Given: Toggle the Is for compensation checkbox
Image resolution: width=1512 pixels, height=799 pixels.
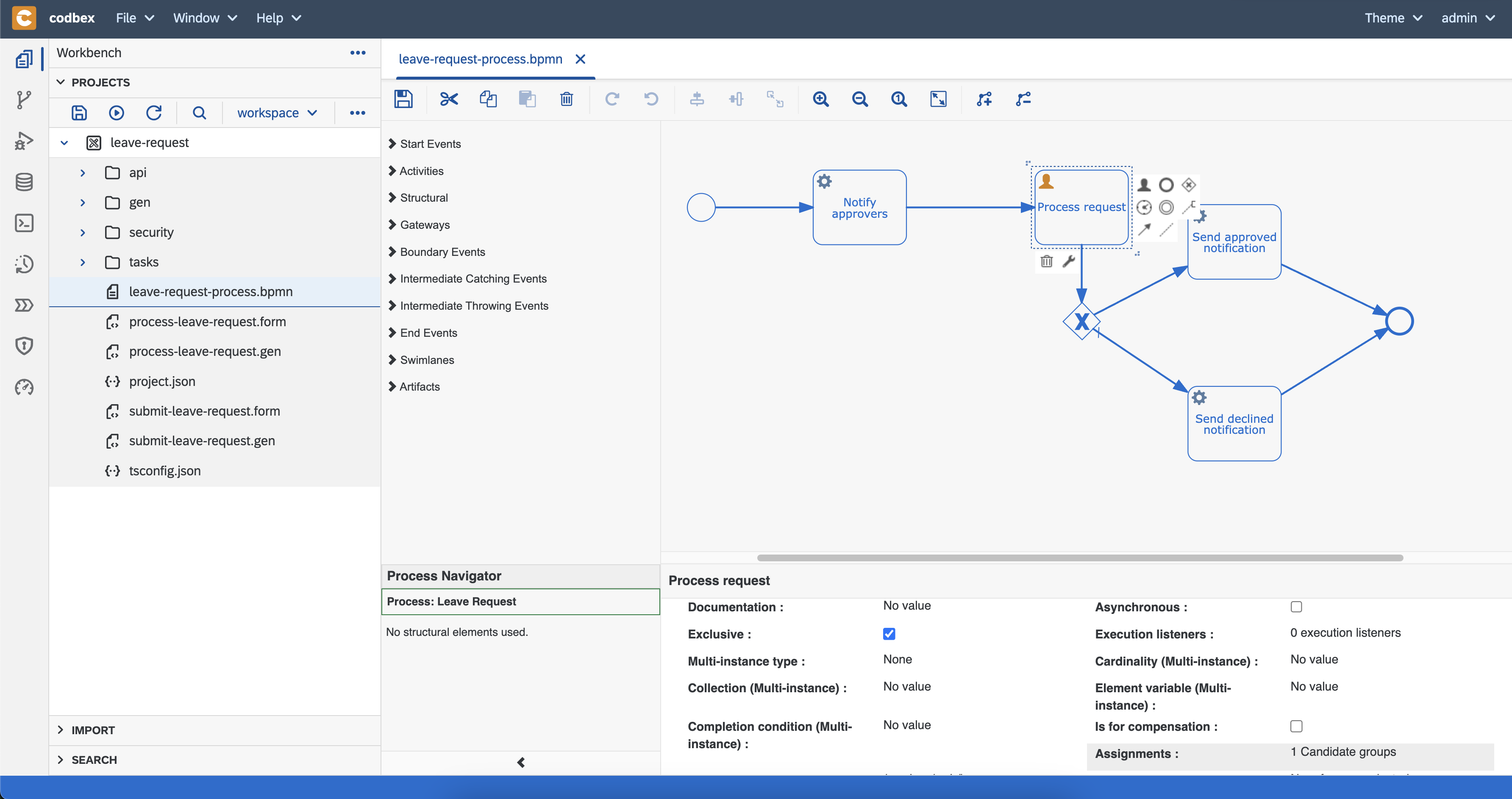Looking at the screenshot, I should click(1296, 726).
